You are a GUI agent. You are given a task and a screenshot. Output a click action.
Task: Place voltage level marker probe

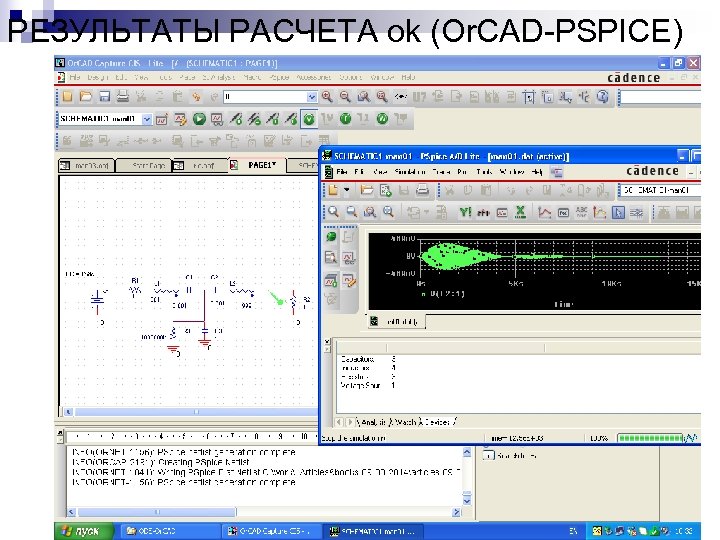point(236,119)
